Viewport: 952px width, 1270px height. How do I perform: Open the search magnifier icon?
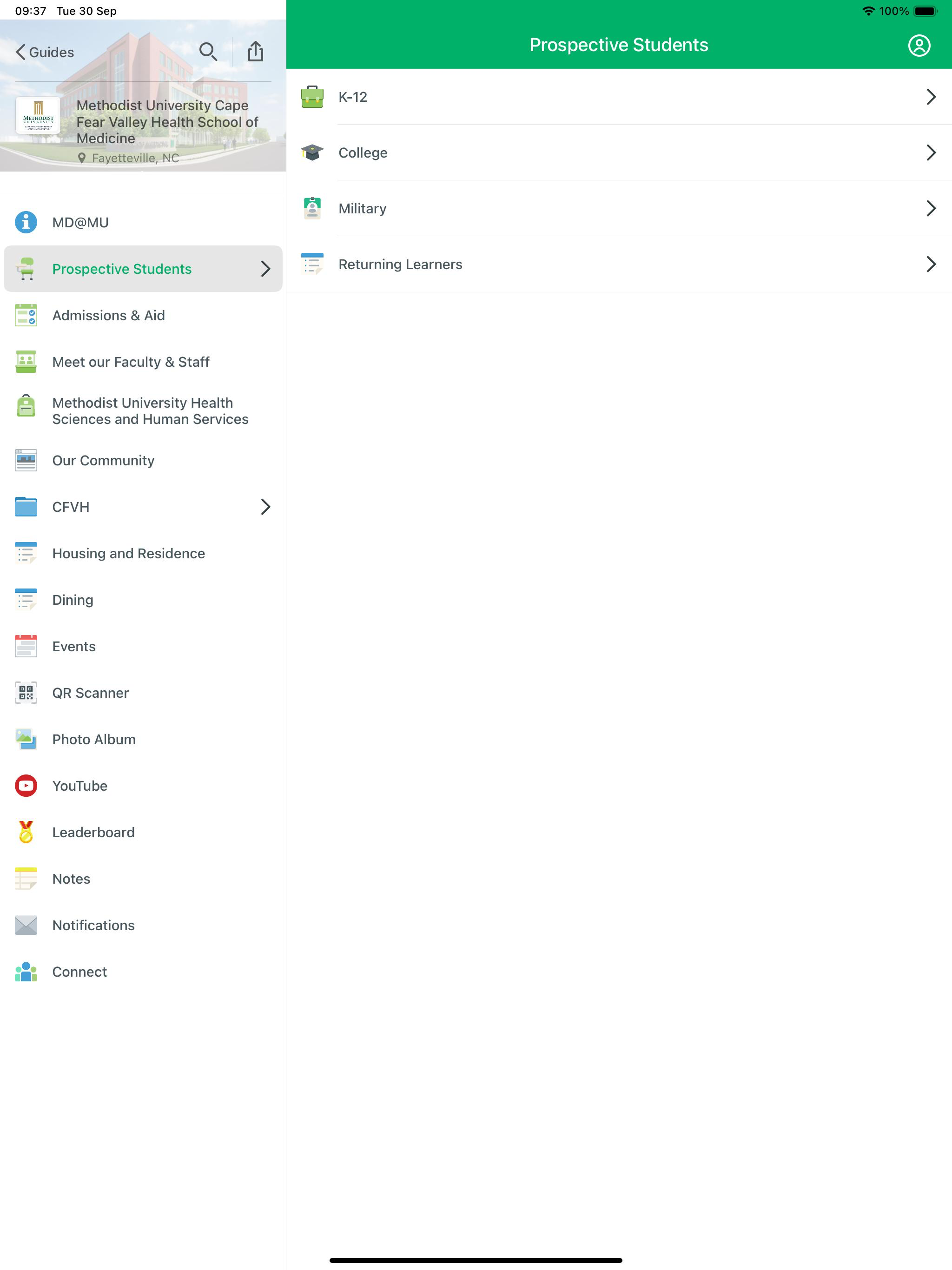208,52
